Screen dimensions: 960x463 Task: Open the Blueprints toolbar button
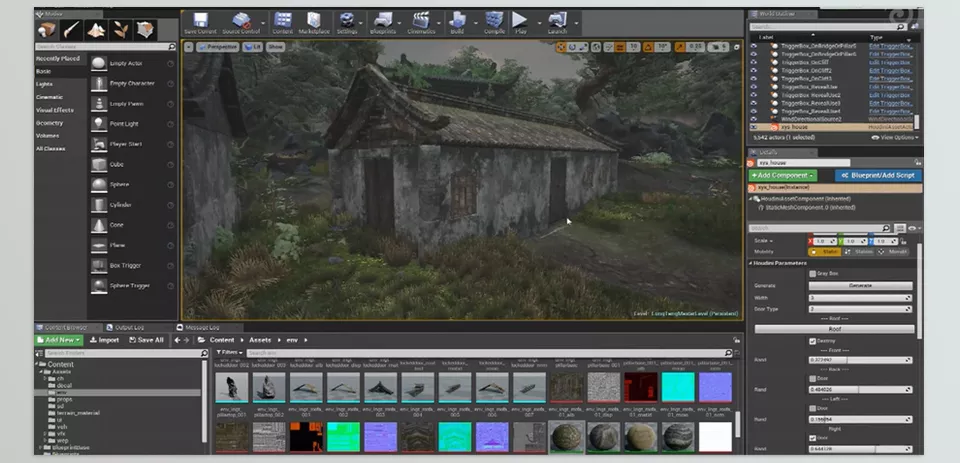point(383,23)
